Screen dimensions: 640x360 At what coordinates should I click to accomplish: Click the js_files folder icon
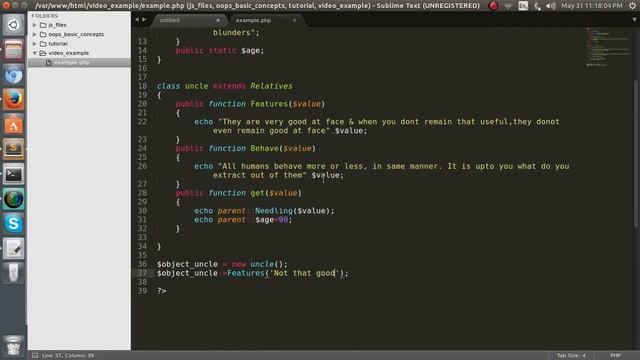pyautogui.click(x=43, y=25)
